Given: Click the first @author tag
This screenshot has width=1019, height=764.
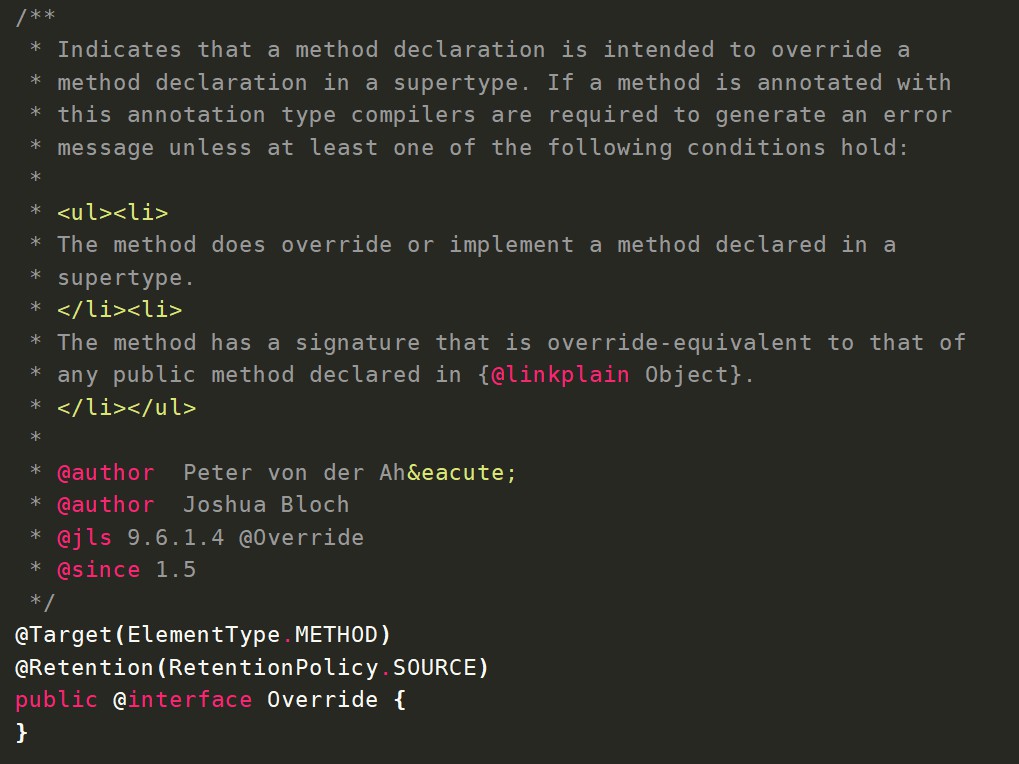Looking at the screenshot, I should pyautogui.click(x=106, y=472).
